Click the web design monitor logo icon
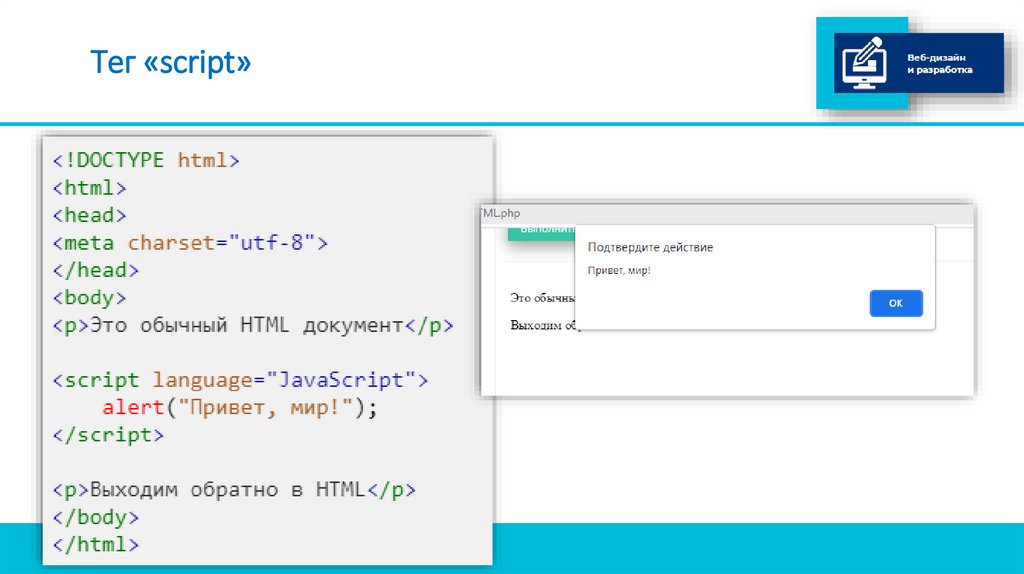The height and width of the screenshot is (574, 1024). pos(864,63)
